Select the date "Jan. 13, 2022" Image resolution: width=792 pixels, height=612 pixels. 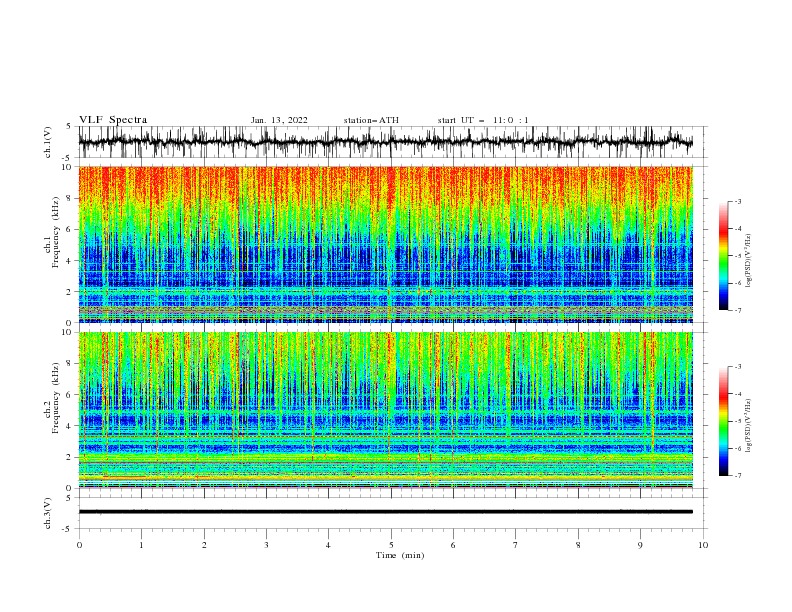coord(279,120)
